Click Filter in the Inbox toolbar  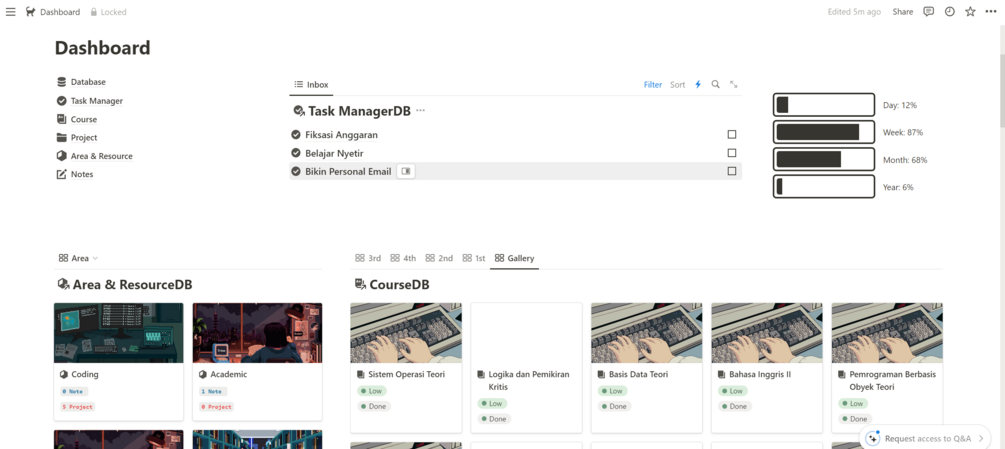pos(652,85)
